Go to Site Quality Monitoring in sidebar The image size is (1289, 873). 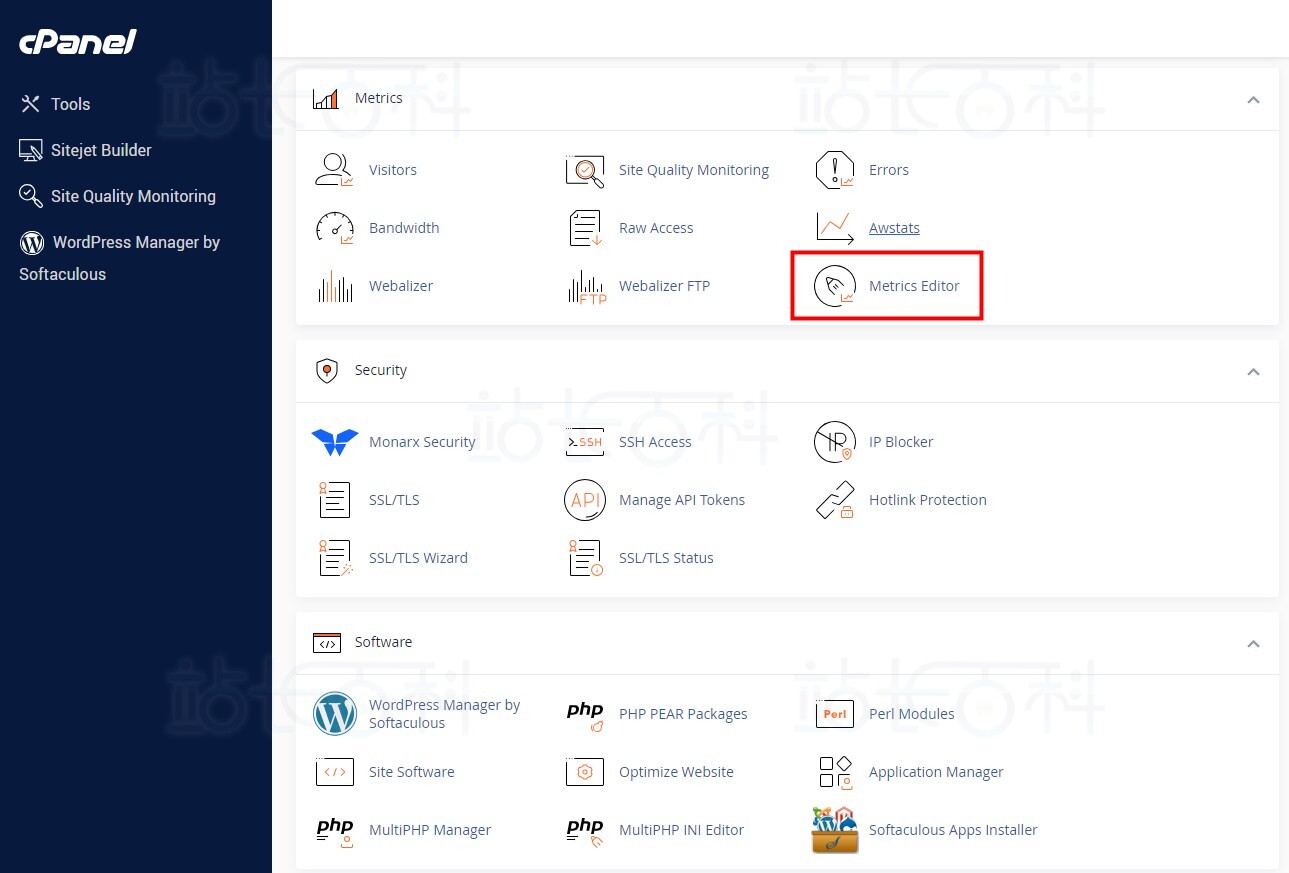click(118, 196)
